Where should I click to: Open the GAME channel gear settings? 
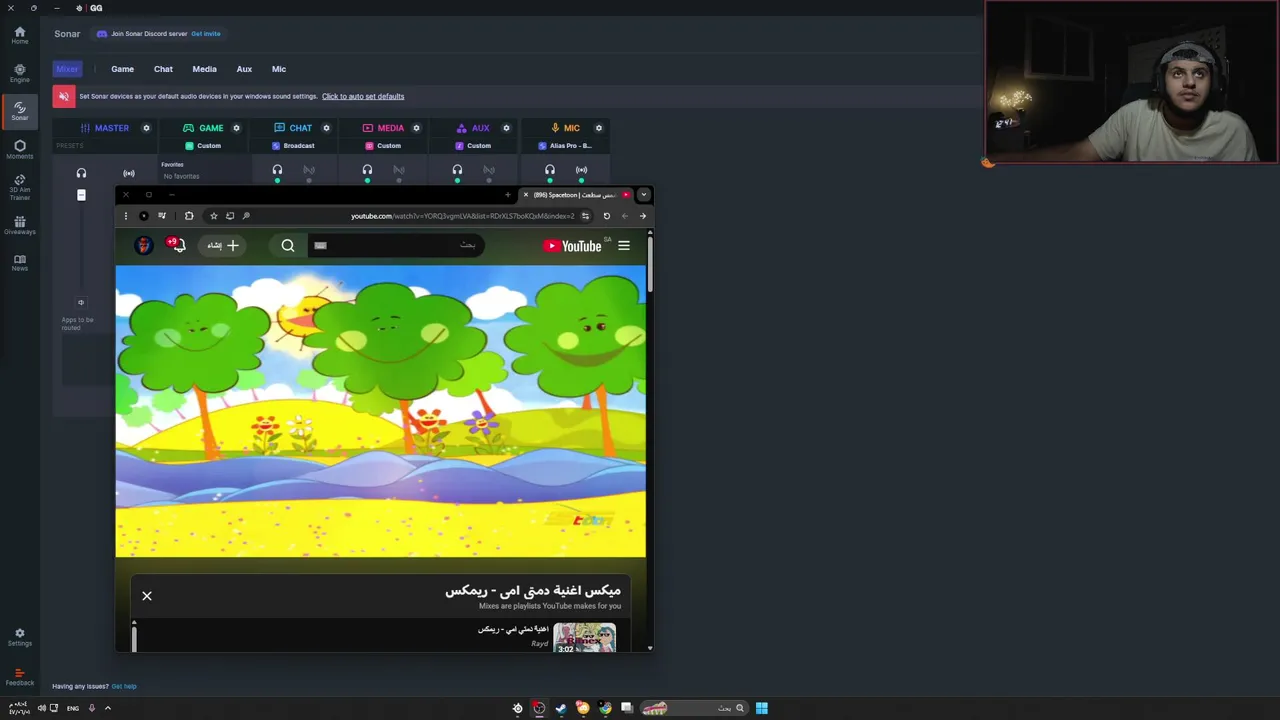pyautogui.click(x=236, y=128)
